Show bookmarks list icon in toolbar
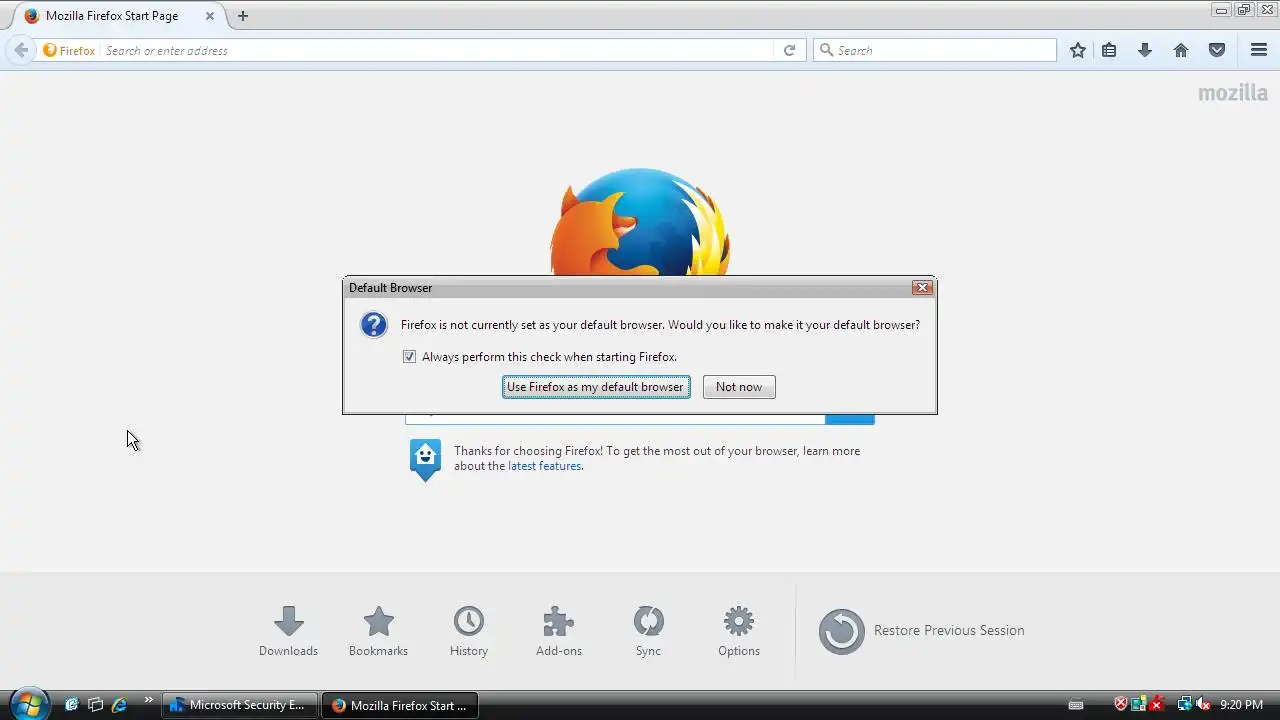Viewport: 1280px width, 720px height. (1109, 50)
